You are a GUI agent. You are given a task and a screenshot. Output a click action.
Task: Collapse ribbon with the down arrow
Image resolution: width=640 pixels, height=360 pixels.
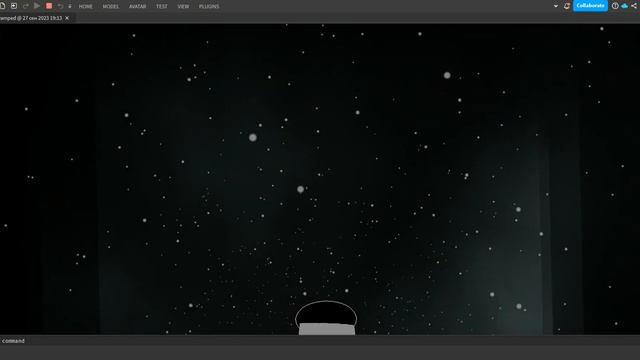pos(556,6)
